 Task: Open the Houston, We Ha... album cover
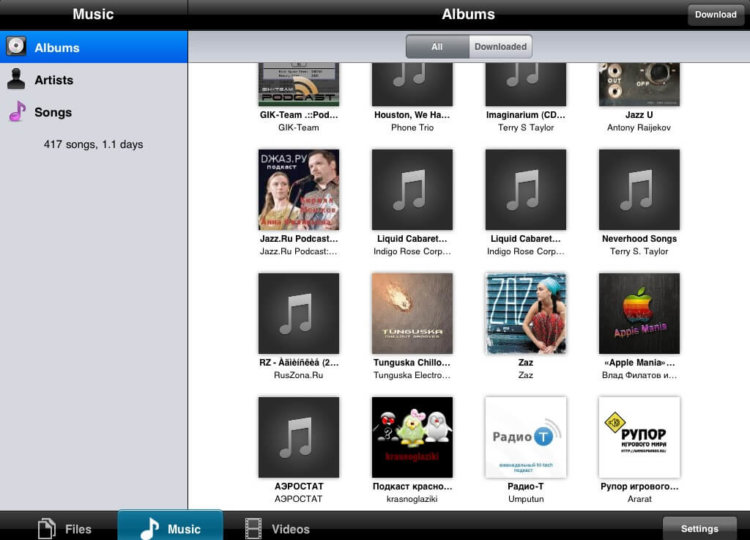tap(412, 84)
